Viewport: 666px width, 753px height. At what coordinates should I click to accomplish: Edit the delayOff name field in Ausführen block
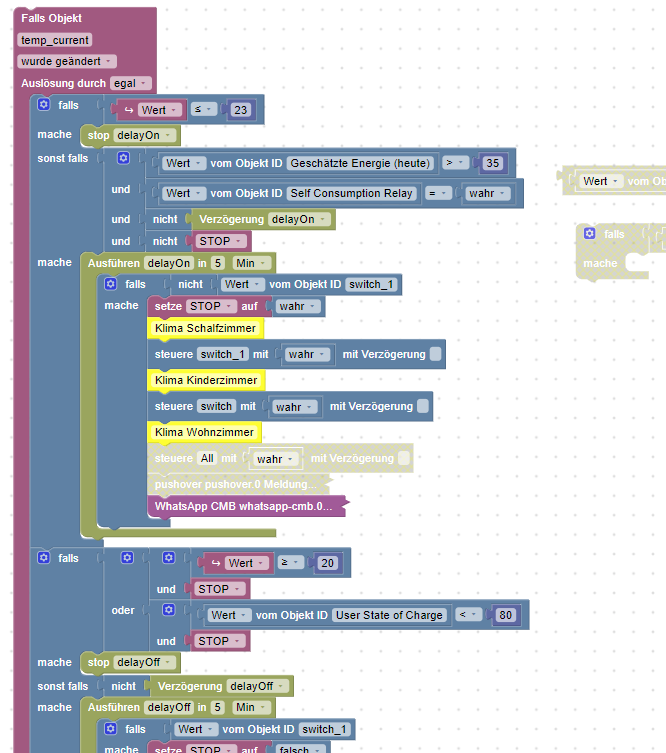(169, 707)
